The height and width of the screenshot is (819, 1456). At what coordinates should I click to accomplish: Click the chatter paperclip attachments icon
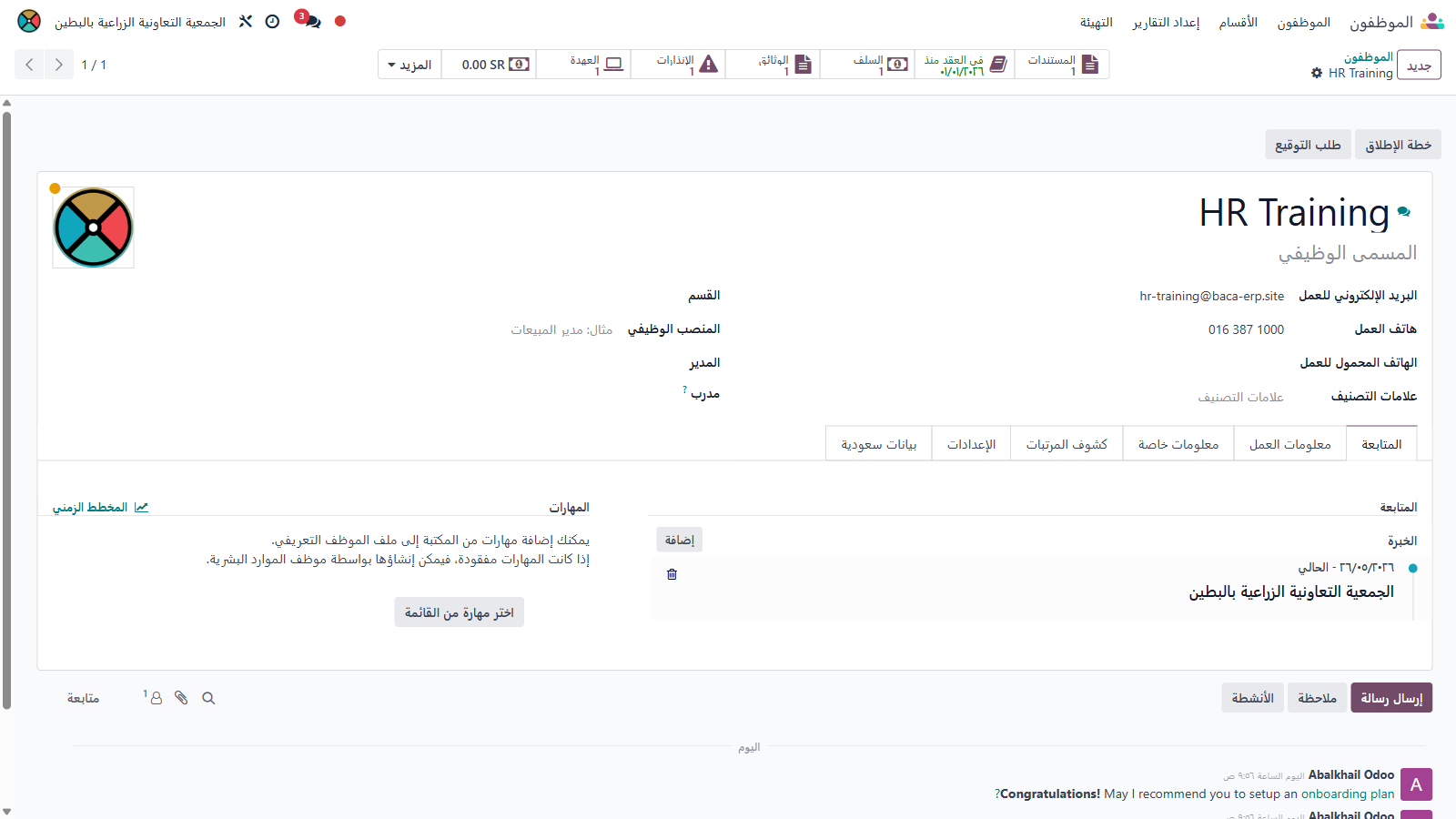point(181,698)
